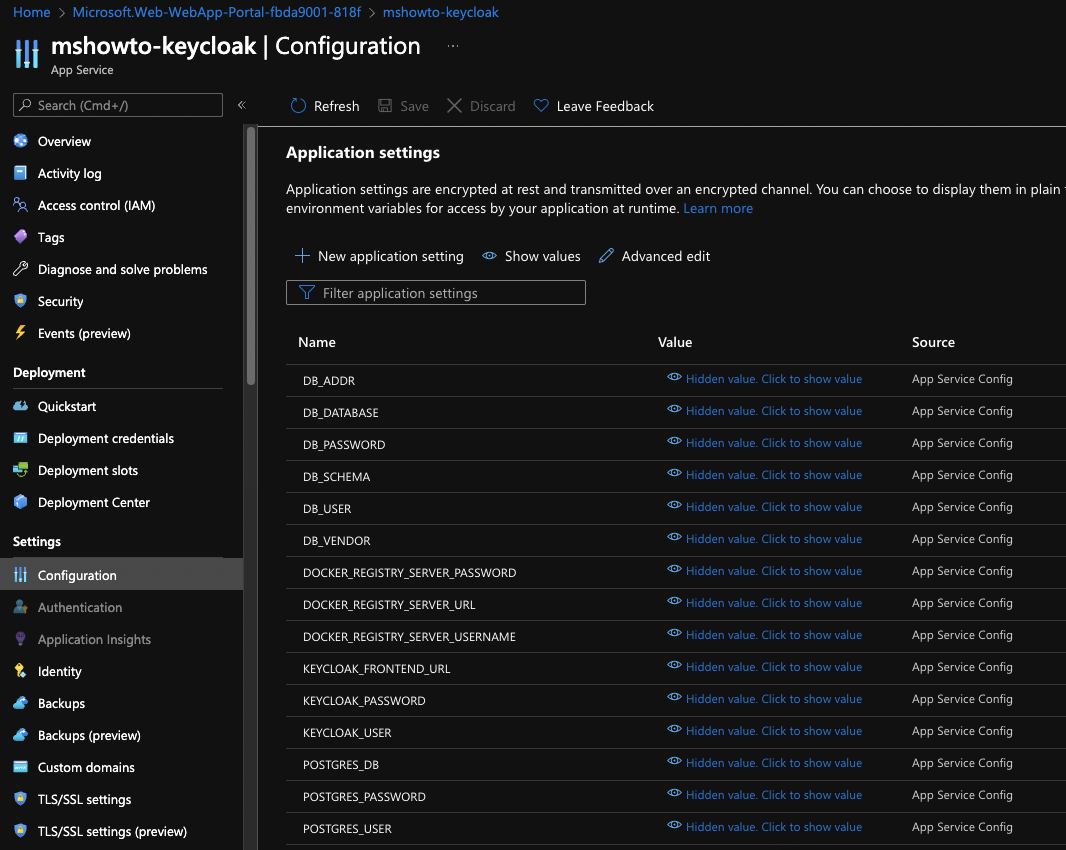1066x850 pixels.
Task: Select the KEYCLOAK_FRONTEND_URL setting name
Action: click(377, 668)
